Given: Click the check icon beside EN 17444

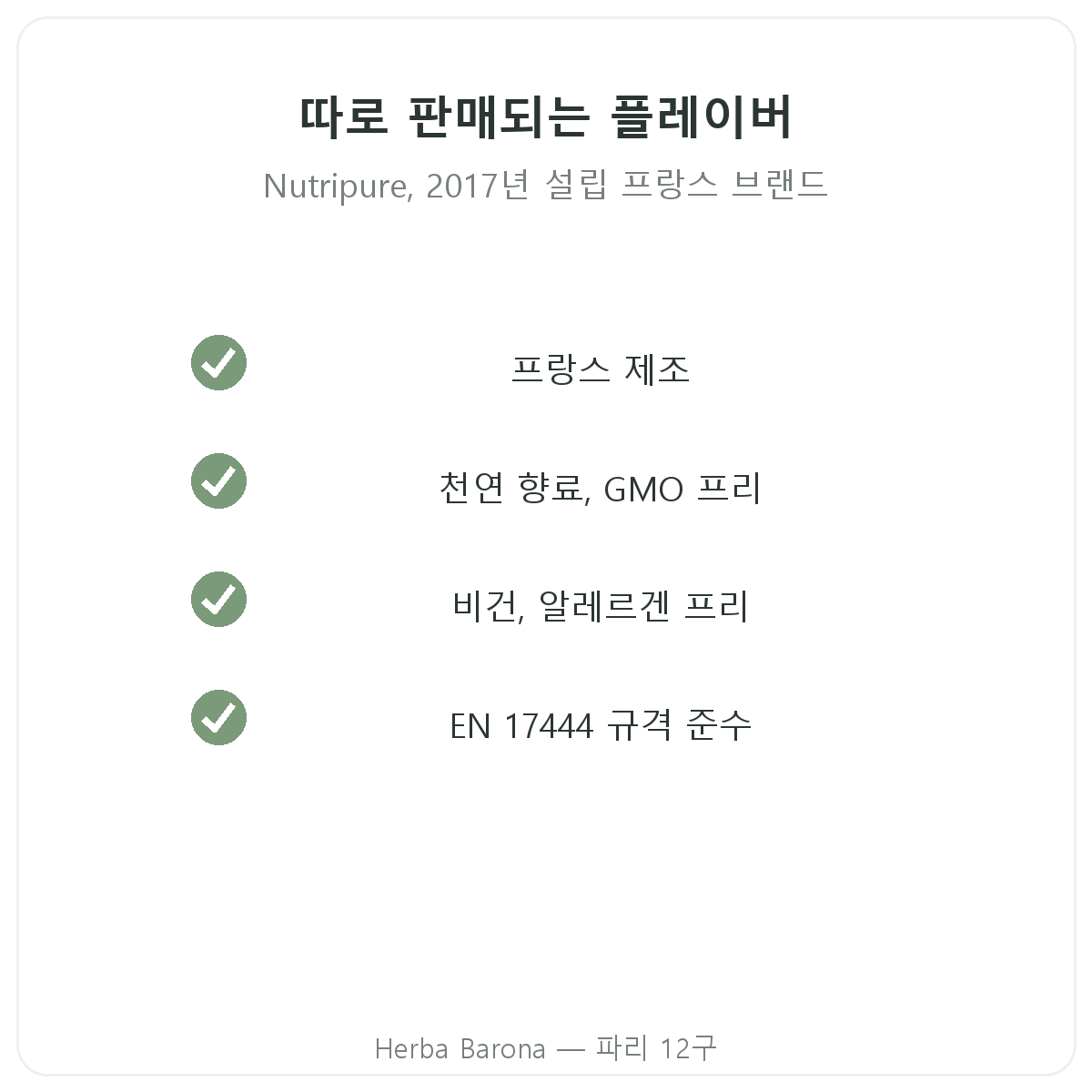Looking at the screenshot, I should click(x=218, y=718).
